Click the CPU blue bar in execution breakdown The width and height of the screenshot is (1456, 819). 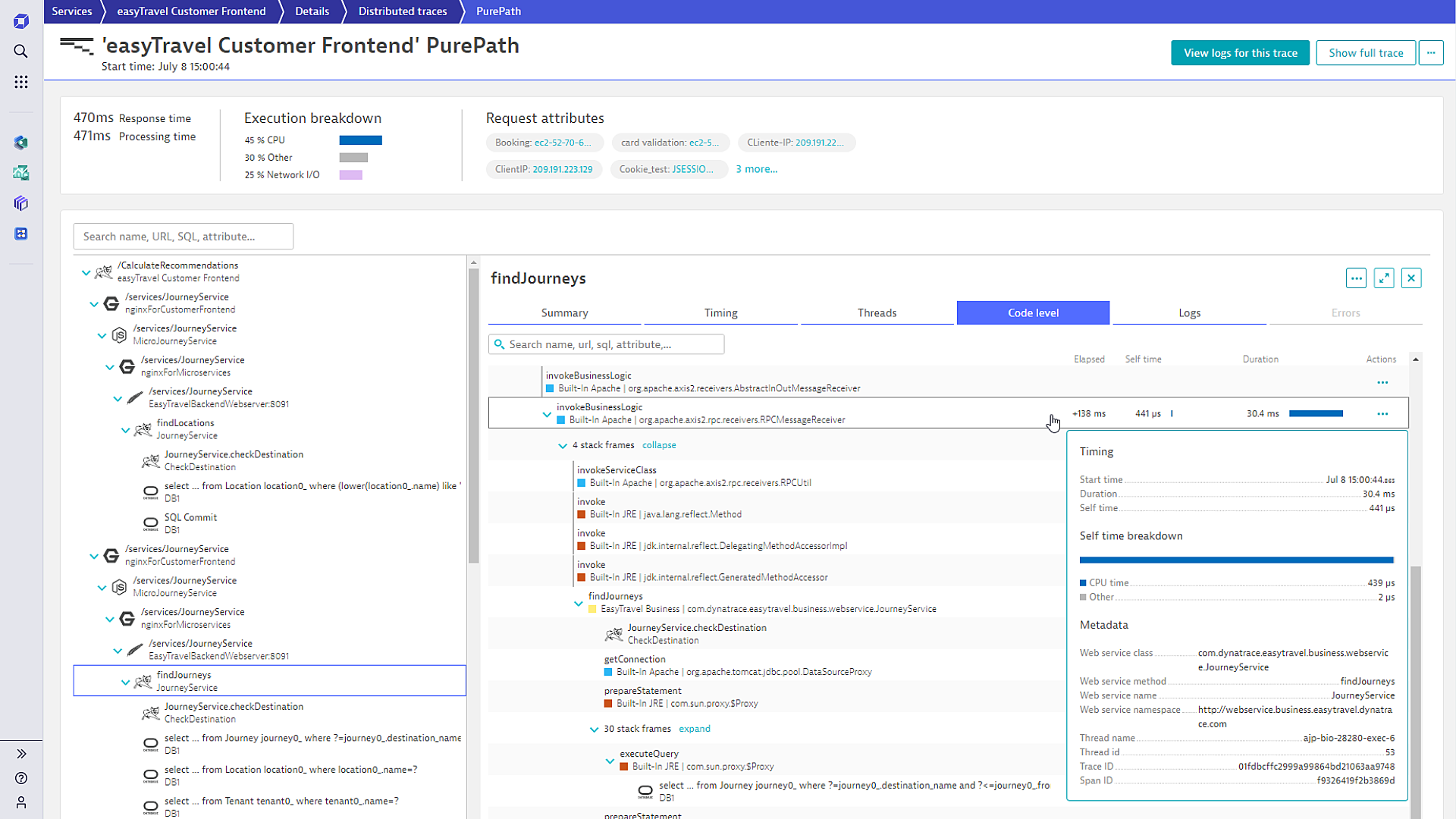click(361, 140)
